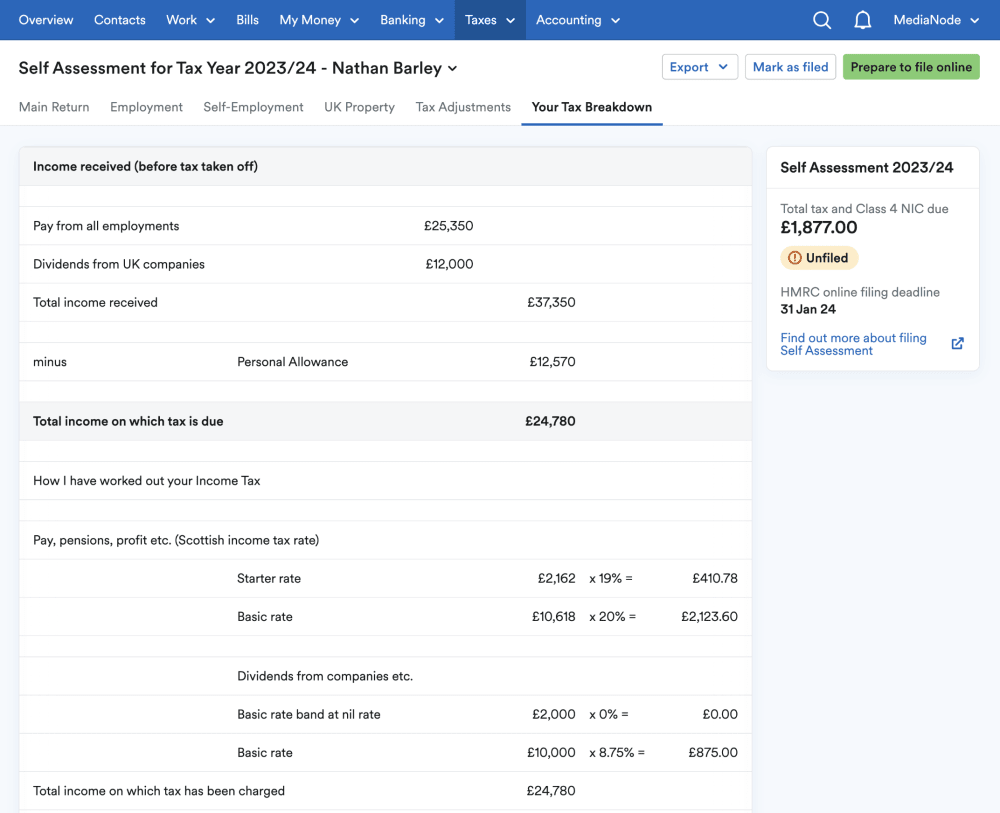
Task: Expand the Export options dropdown
Action: [700, 67]
